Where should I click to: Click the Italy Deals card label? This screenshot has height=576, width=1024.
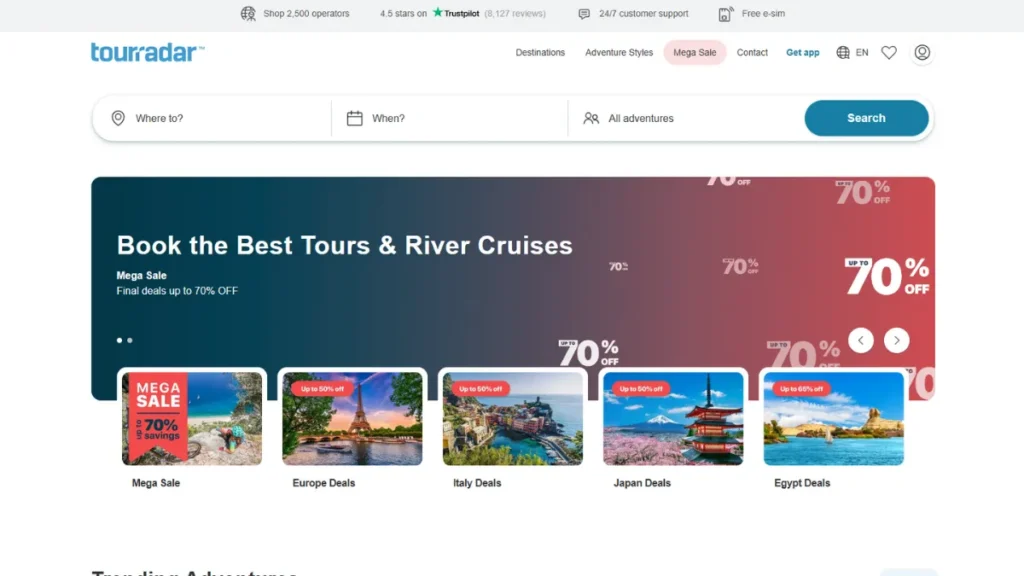pos(477,483)
